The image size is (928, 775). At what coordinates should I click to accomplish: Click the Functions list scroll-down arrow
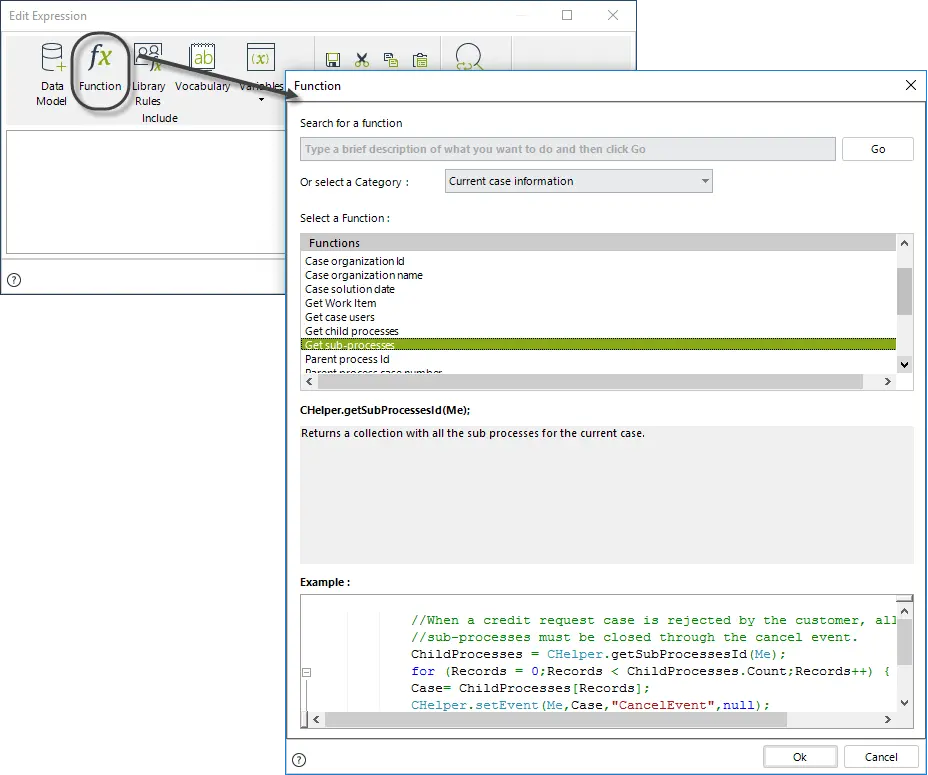click(904, 365)
